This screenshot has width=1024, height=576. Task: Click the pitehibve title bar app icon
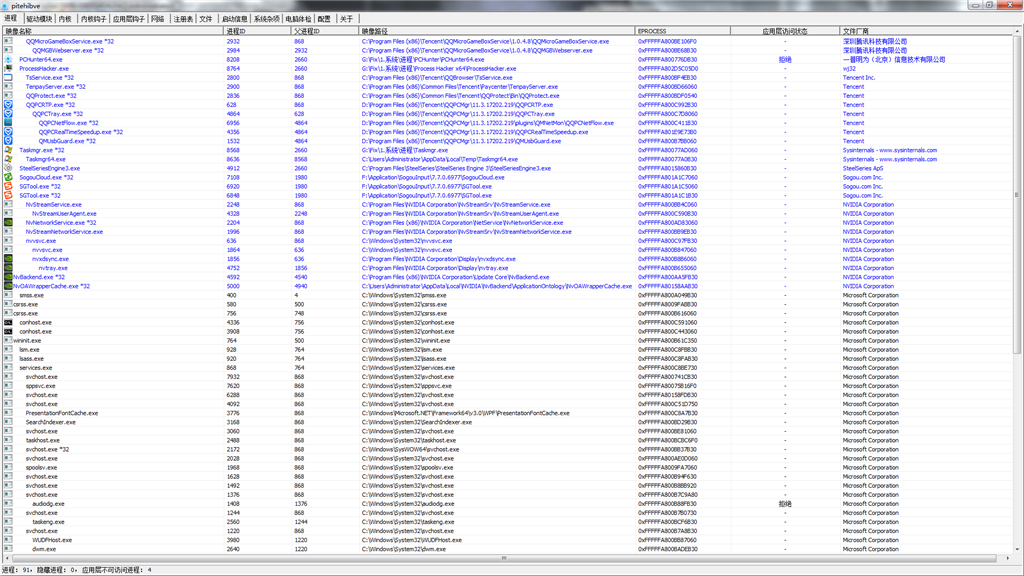5,6
